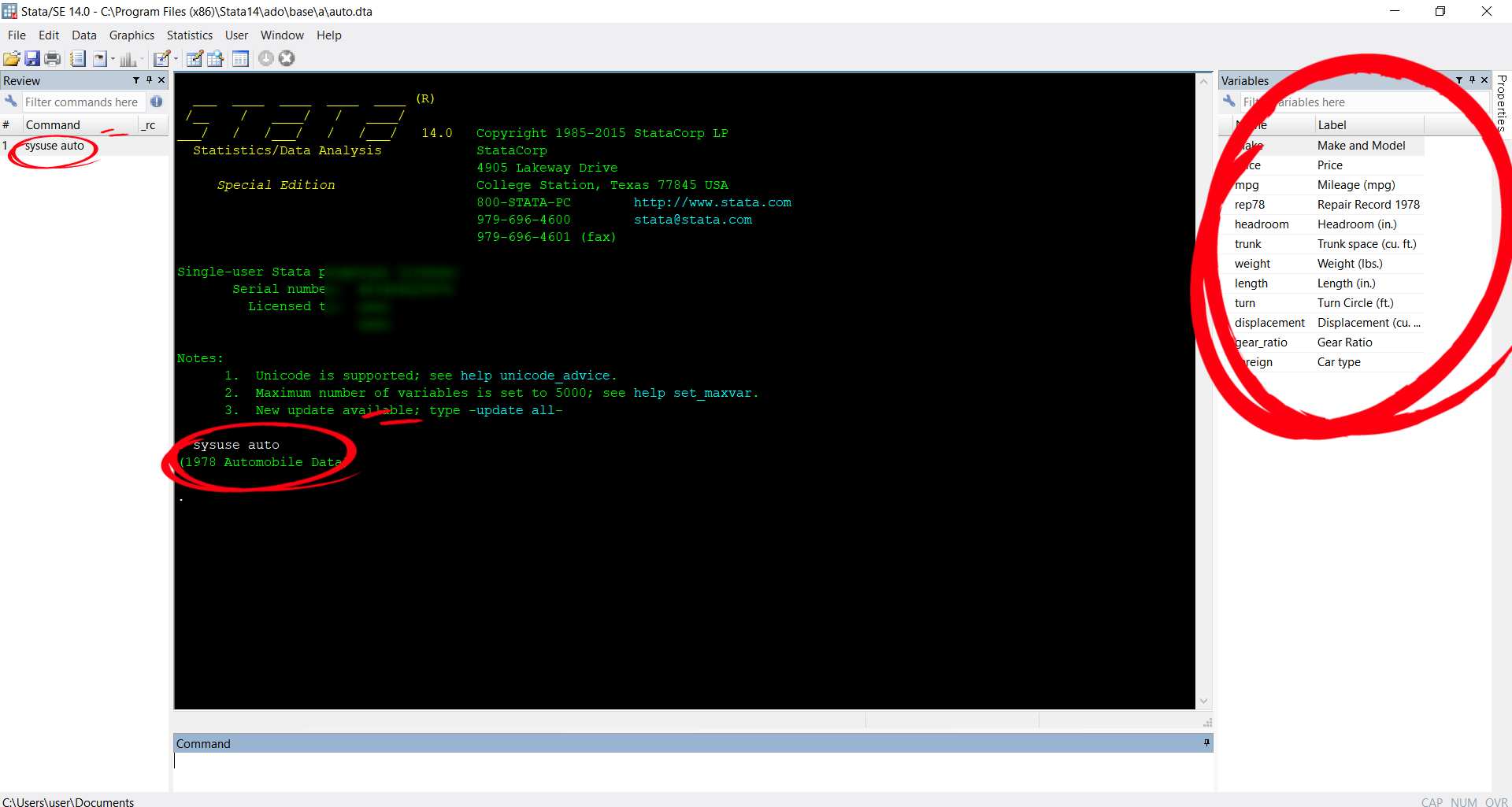Toggle the Variables panel filter funnel
1512x807 pixels.
pyautogui.click(x=1459, y=80)
